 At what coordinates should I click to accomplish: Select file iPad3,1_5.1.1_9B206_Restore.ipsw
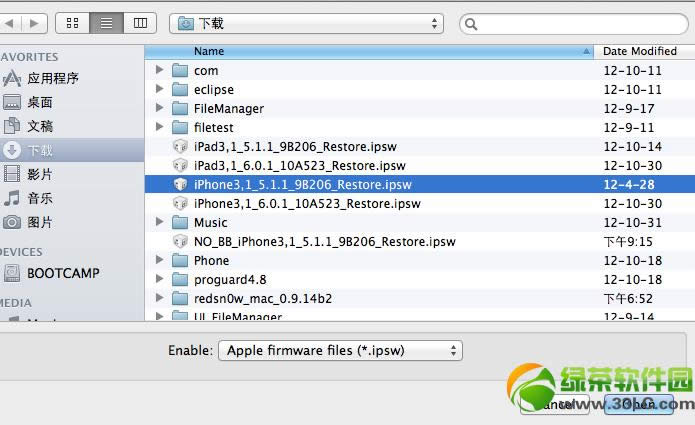coord(295,147)
